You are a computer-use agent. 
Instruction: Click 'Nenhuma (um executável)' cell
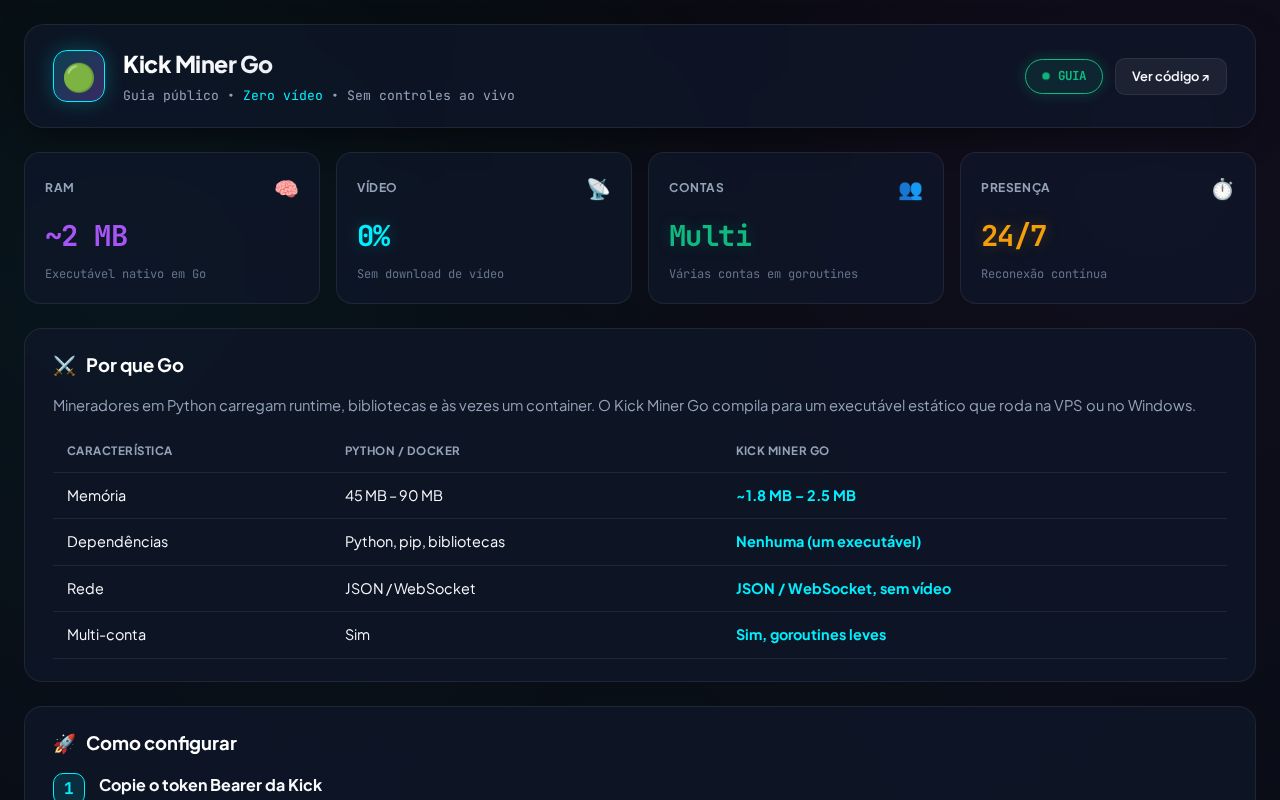click(x=828, y=542)
